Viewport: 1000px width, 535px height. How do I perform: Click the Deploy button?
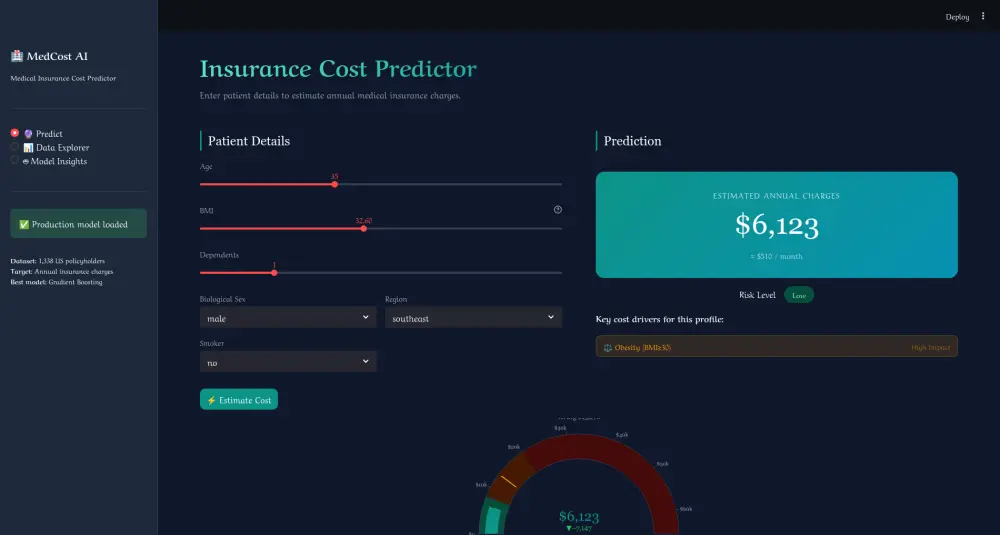tap(957, 17)
